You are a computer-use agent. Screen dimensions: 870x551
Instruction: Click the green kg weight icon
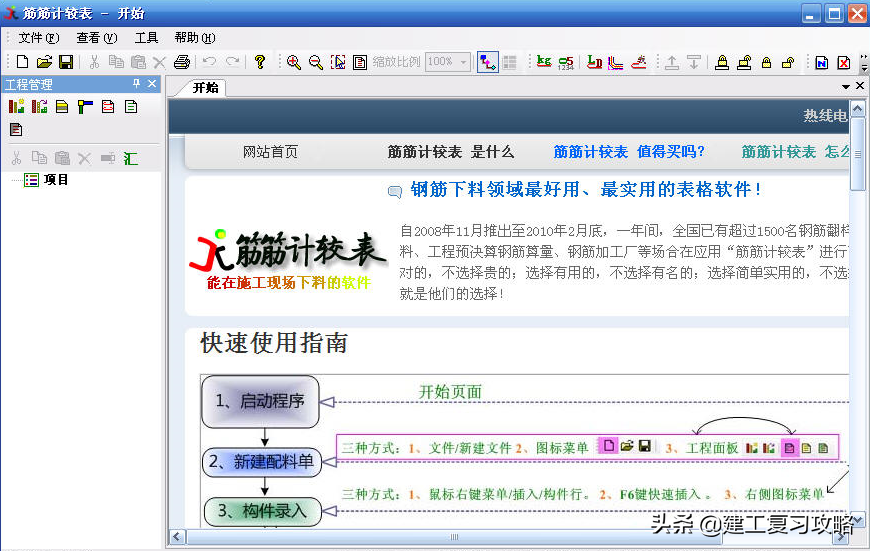tap(544, 62)
